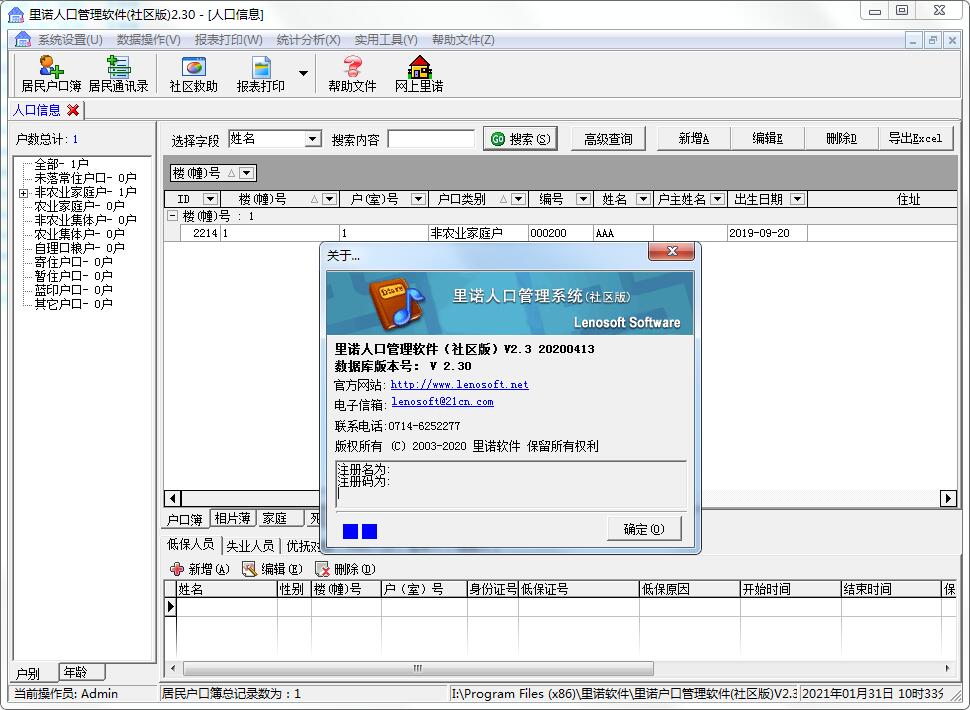
Task: Open the http://www.lenosoft.net link
Action: pos(460,385)
